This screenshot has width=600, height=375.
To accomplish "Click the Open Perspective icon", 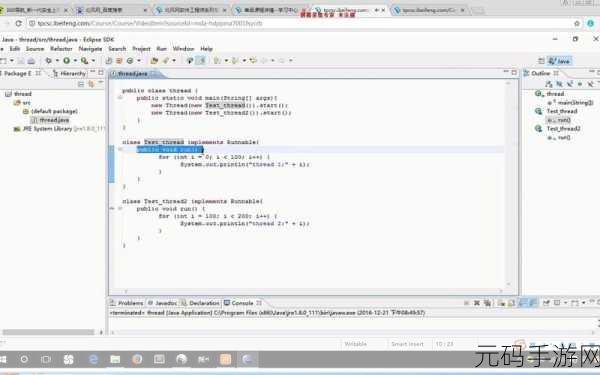I will click(x=541, y=61).
